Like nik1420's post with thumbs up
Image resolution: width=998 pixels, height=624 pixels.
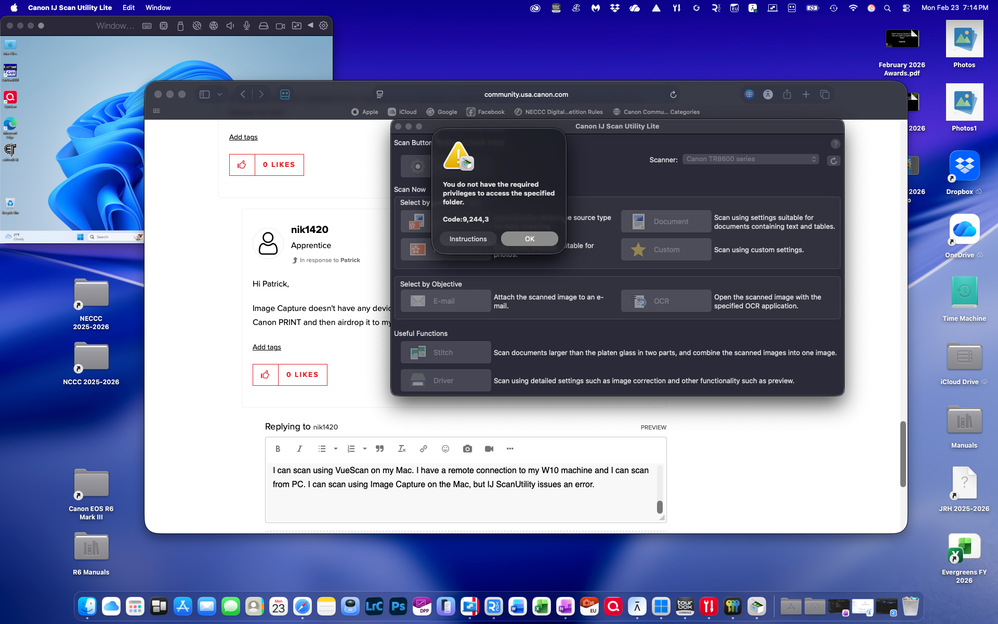(265, 375)
